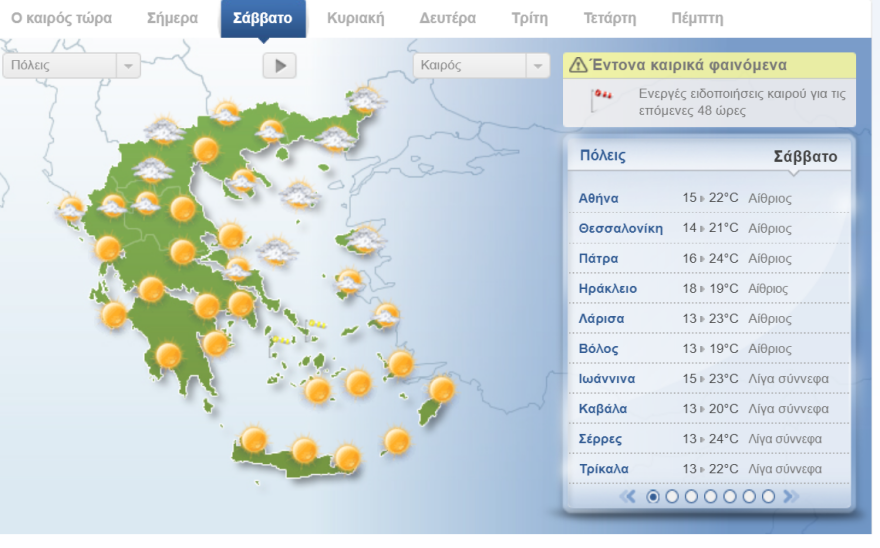Select the fourth pagination dot

point(710,496)
